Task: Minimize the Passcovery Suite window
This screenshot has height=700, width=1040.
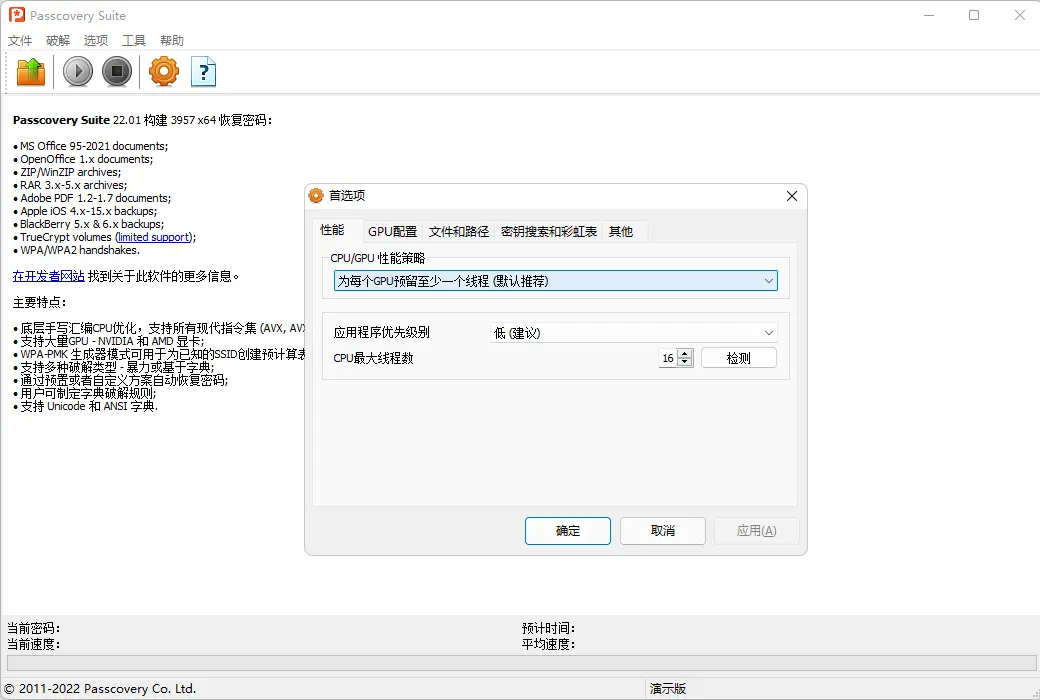Action: coord(929,15)
